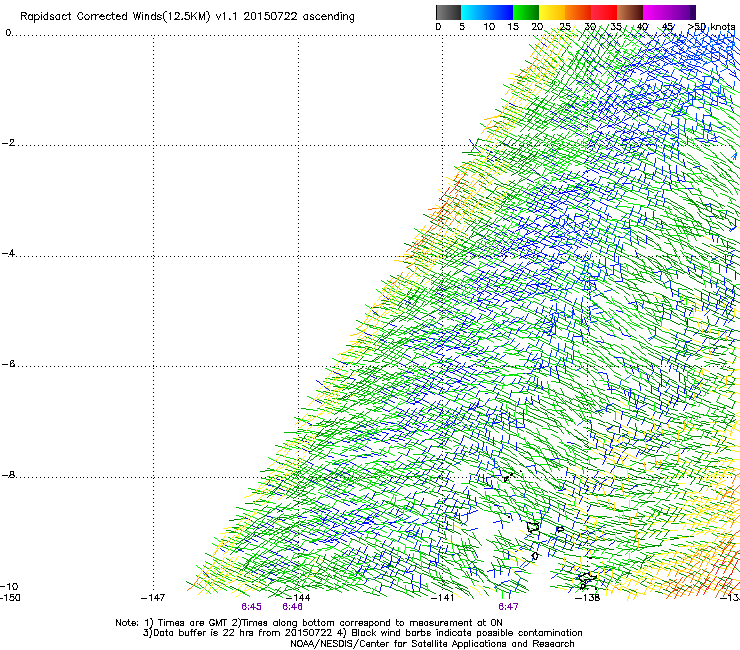Click the largest island outline near -9 latitude
Image resolution: width=740 pixels, height=650 pixels.
533,527
